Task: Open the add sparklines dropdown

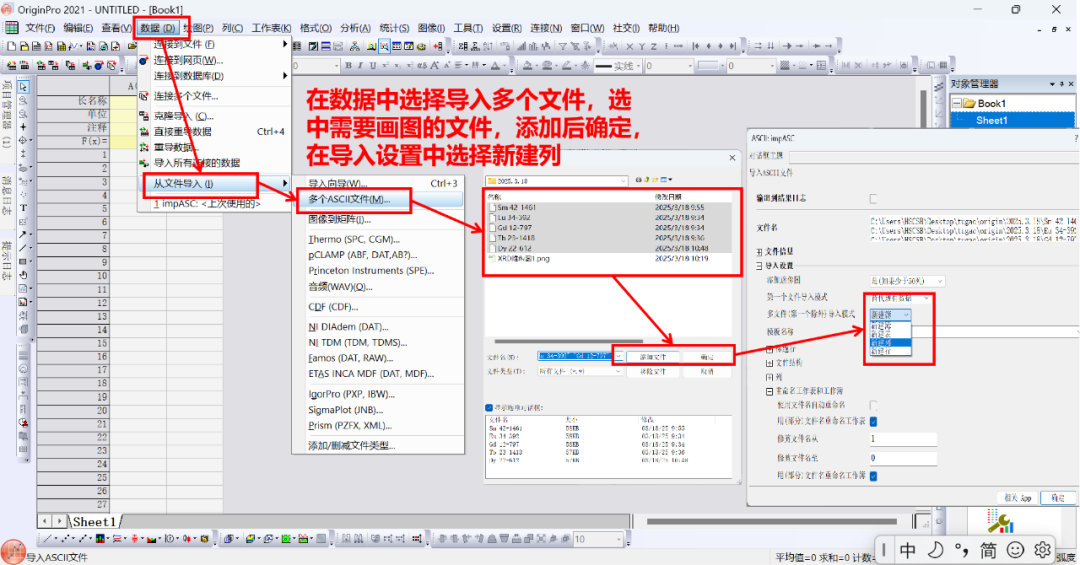Action: click(x=906, y=281)
